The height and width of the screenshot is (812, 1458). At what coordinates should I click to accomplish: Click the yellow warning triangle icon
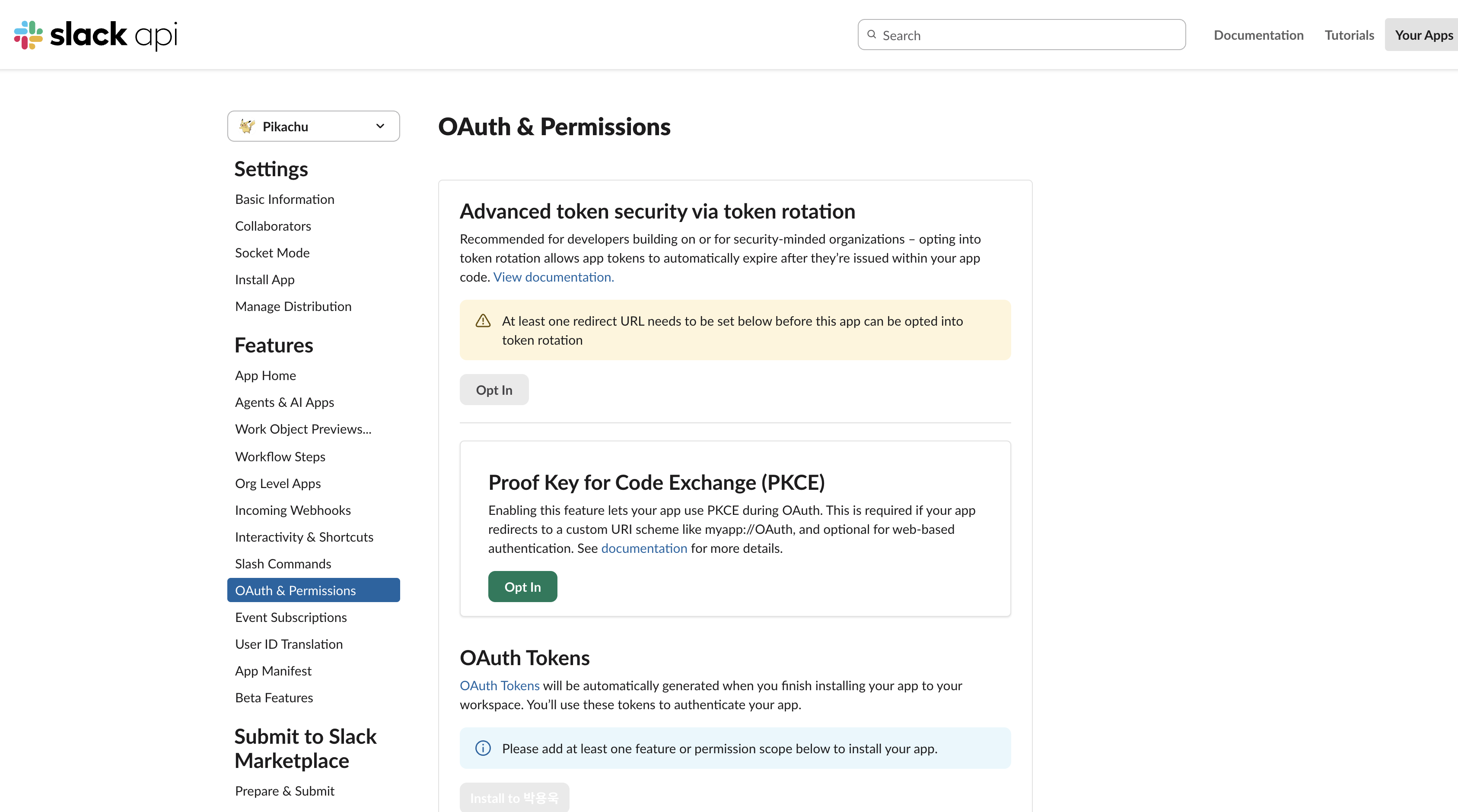tap(483, 321)
